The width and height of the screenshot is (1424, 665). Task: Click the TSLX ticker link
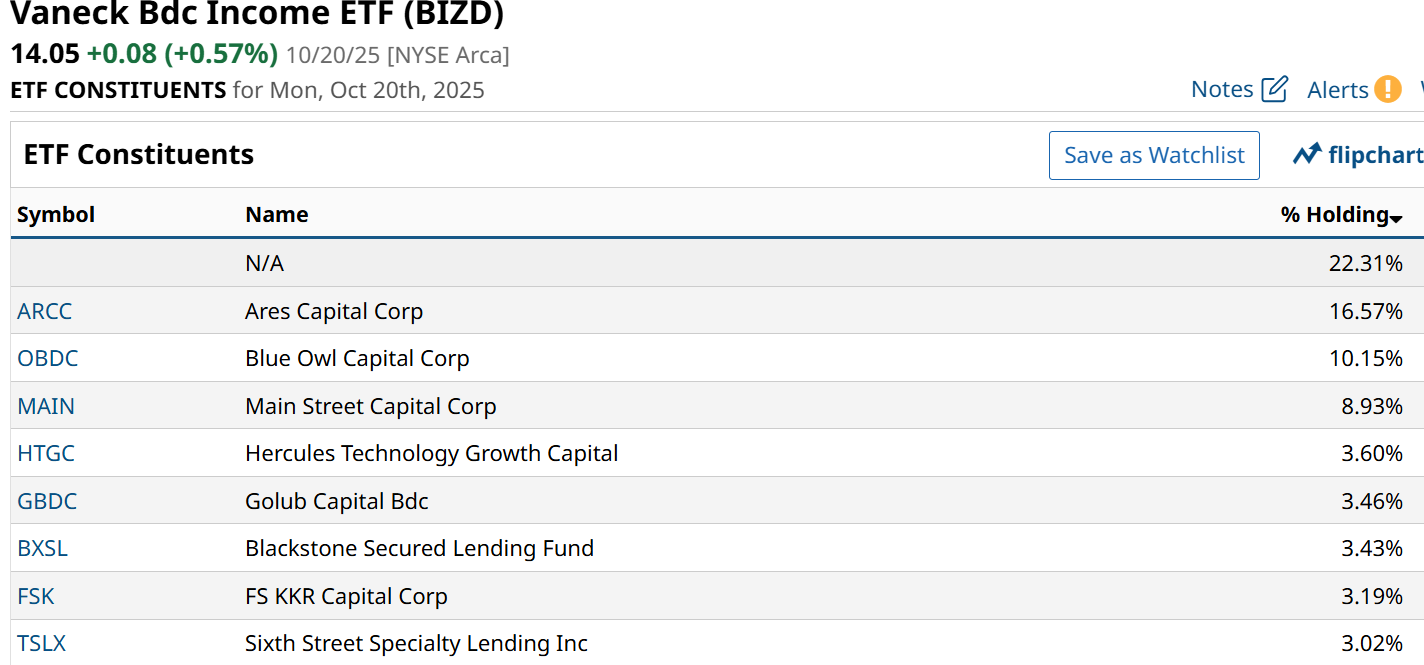pyautogui.click(x=42, y=643)
